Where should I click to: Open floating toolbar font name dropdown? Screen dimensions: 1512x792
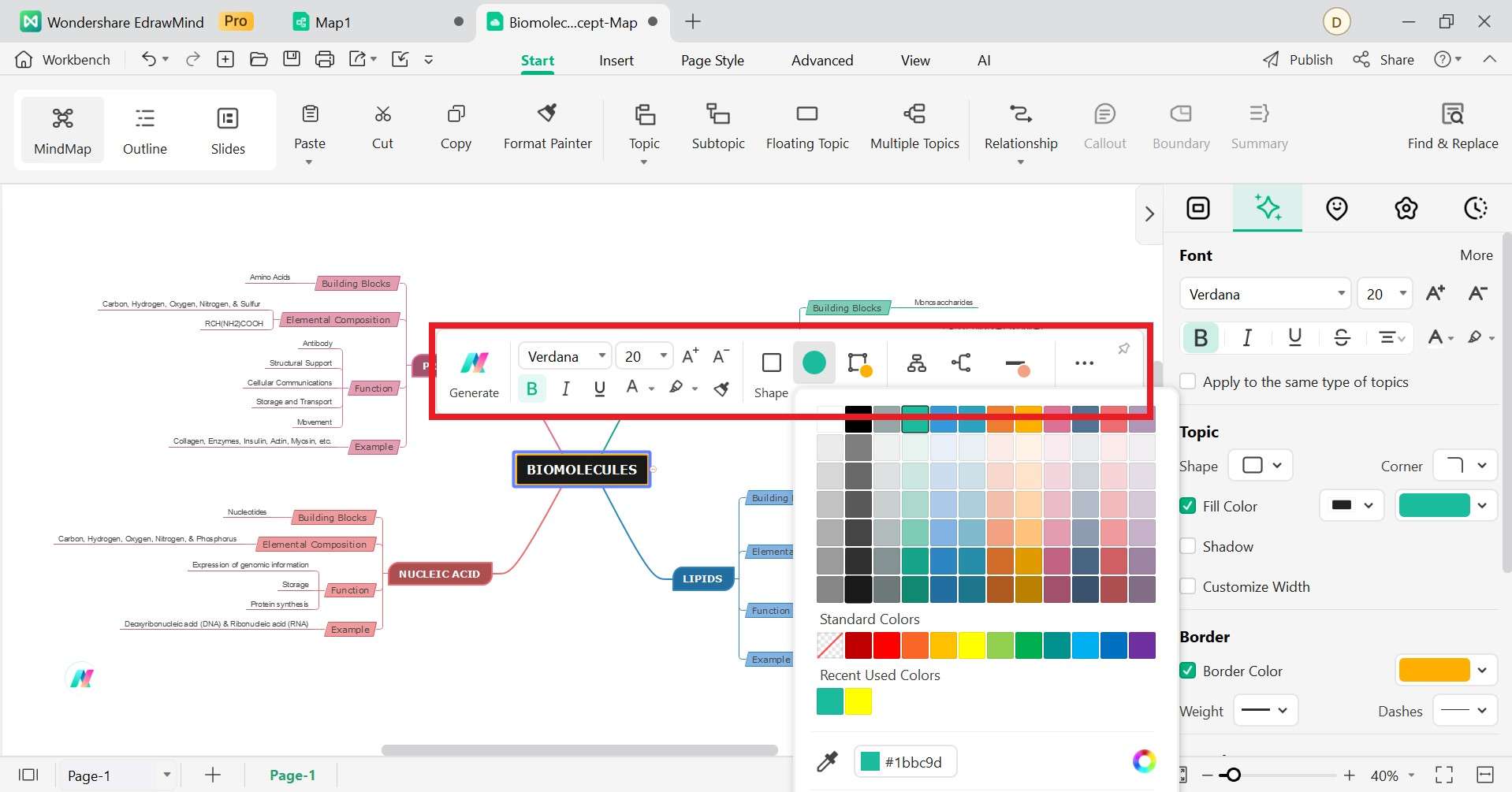[x=564, y=356]
